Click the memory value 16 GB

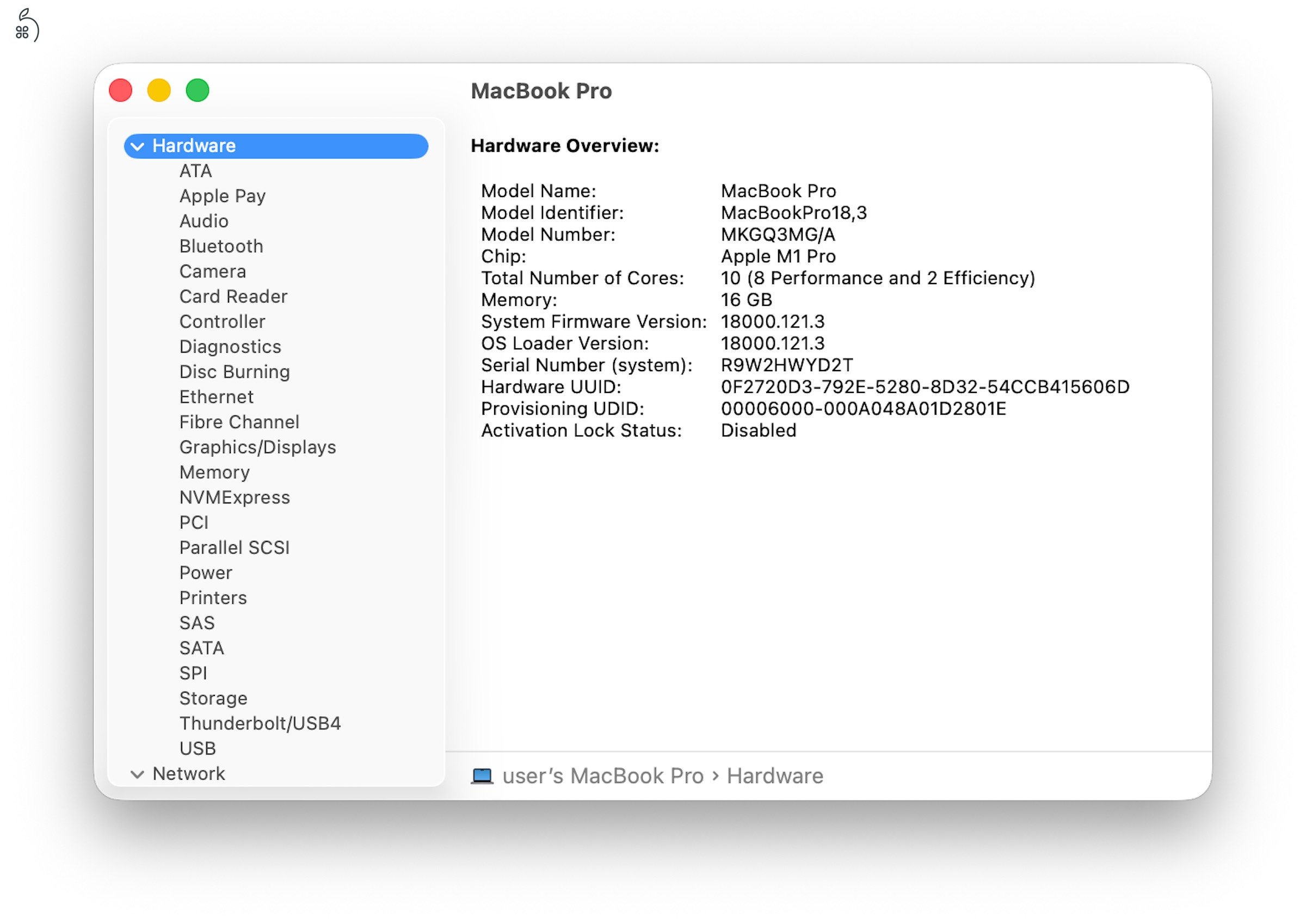click(x=746, y=300)
